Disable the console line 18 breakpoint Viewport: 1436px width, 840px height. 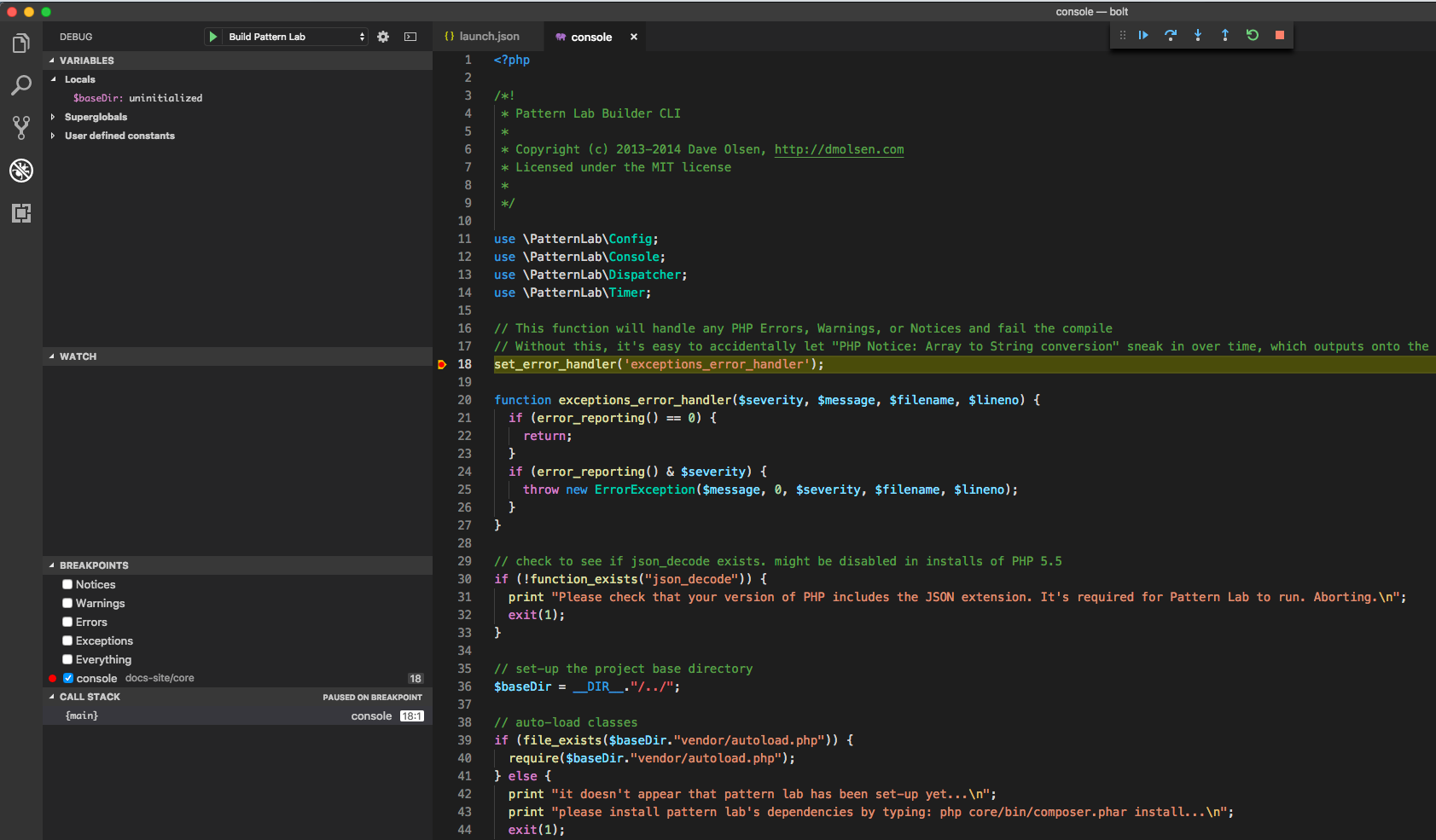tap(68, 678)
